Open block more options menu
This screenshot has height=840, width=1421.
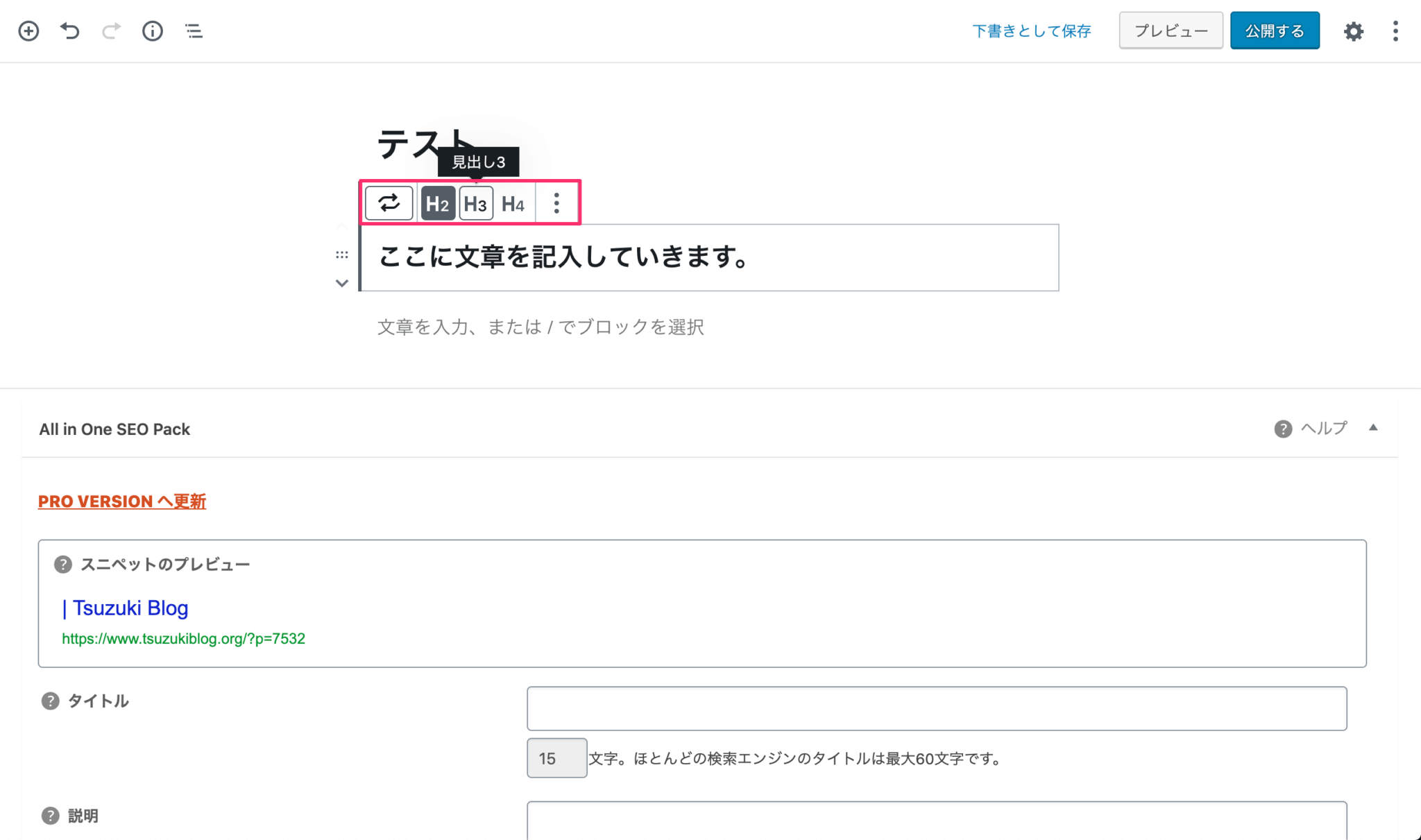click(x=556, y=203)
